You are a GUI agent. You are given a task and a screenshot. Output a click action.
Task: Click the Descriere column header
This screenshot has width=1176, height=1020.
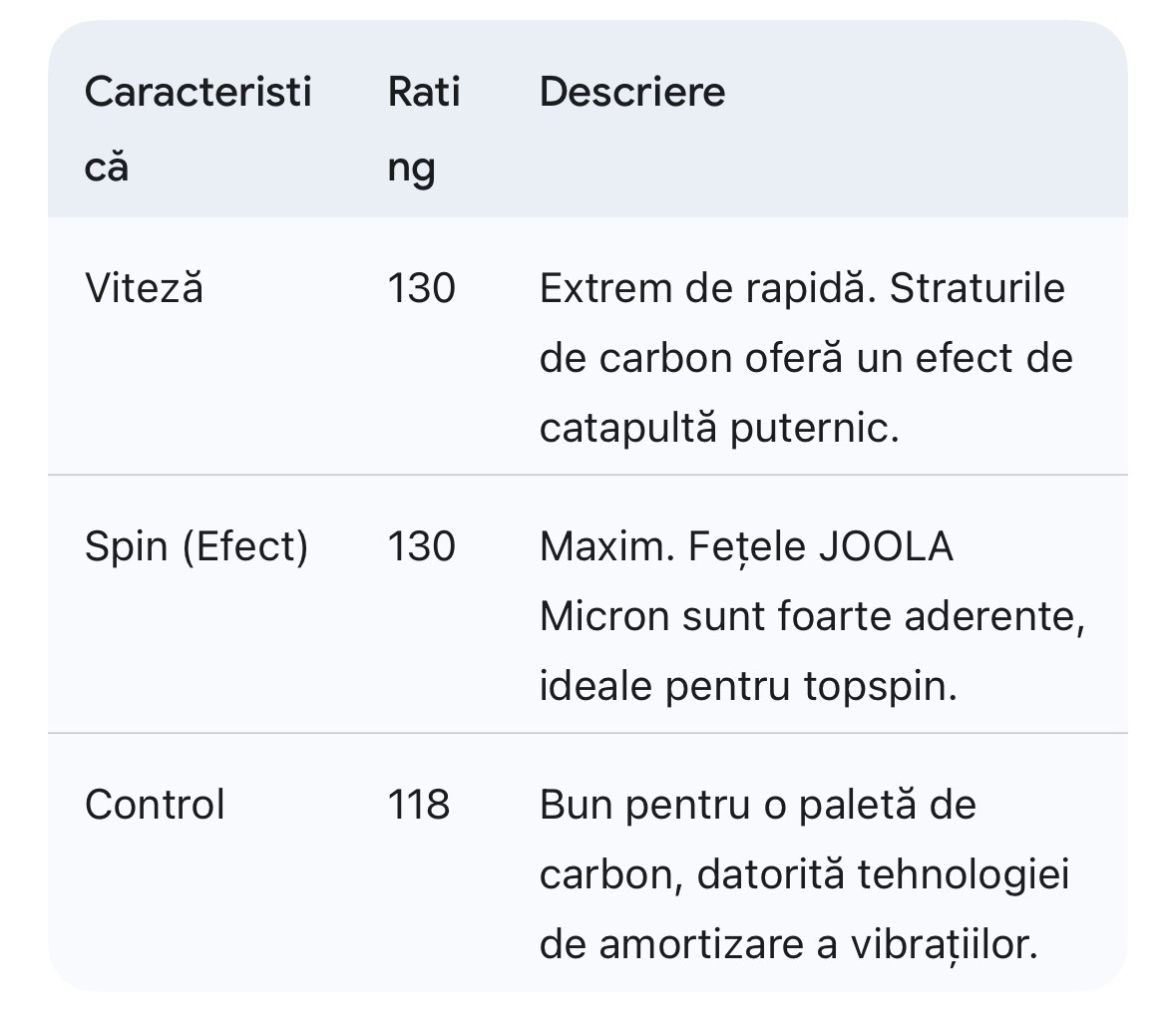(x=632, y=92)
